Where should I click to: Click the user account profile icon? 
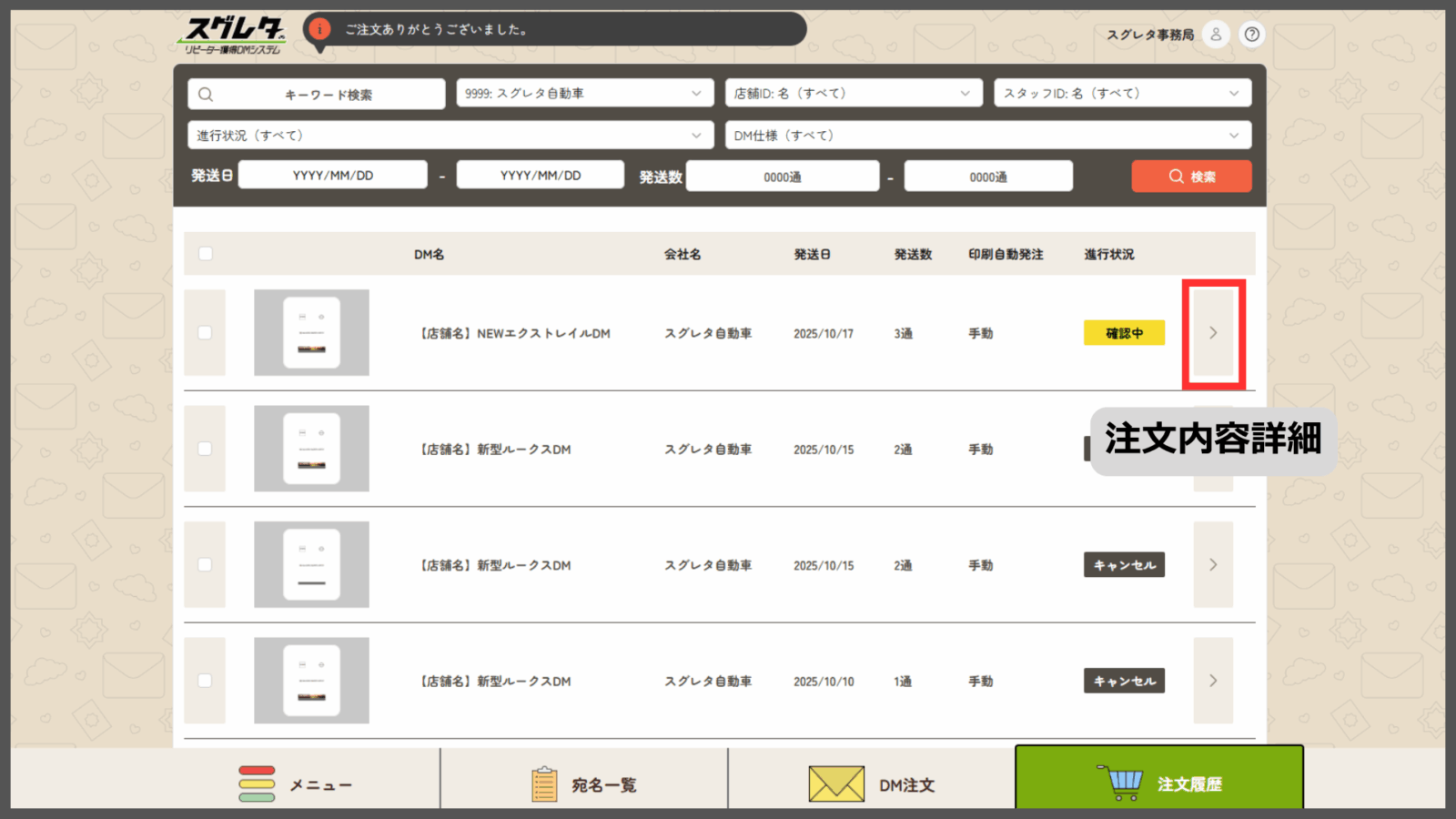click(1216, 35)
